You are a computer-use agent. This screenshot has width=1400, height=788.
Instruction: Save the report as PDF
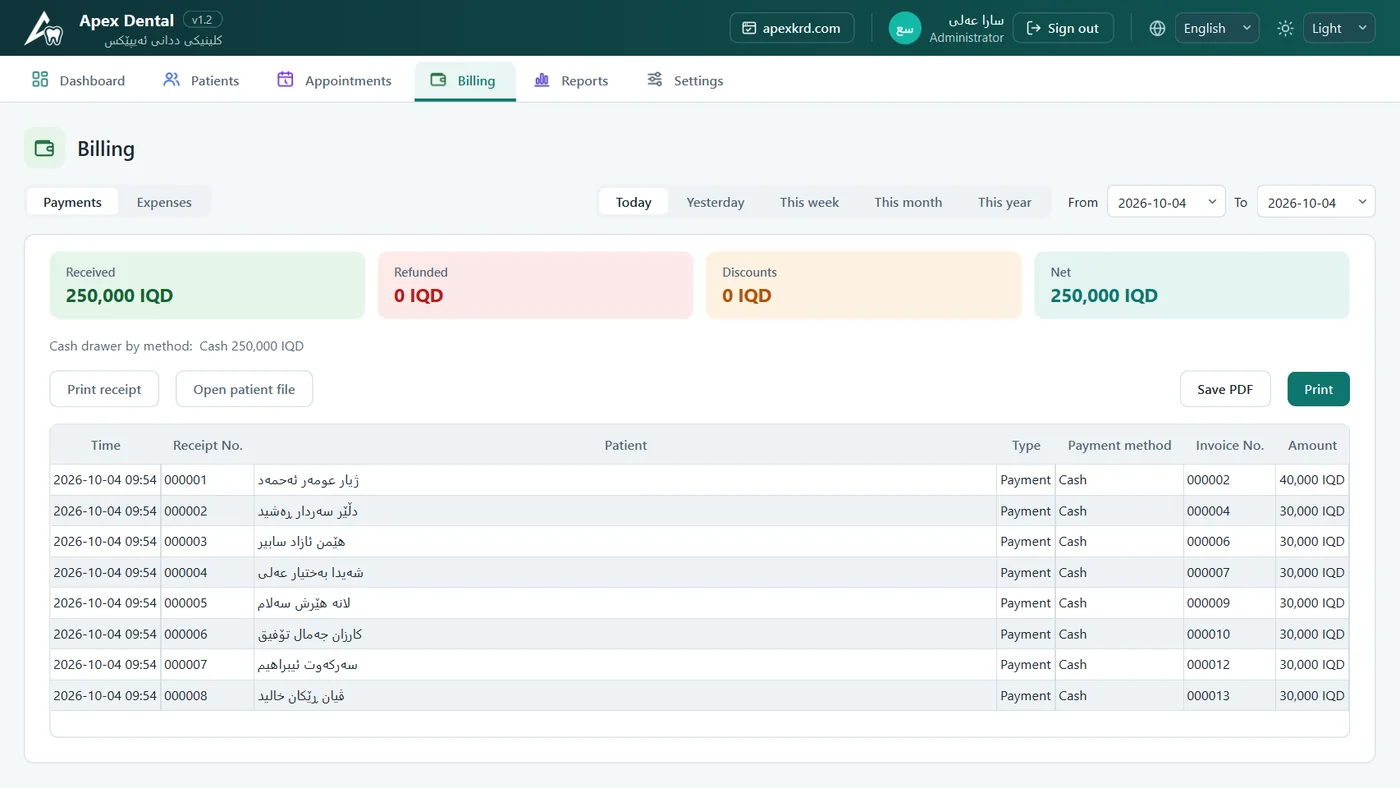coord(1225,389)
